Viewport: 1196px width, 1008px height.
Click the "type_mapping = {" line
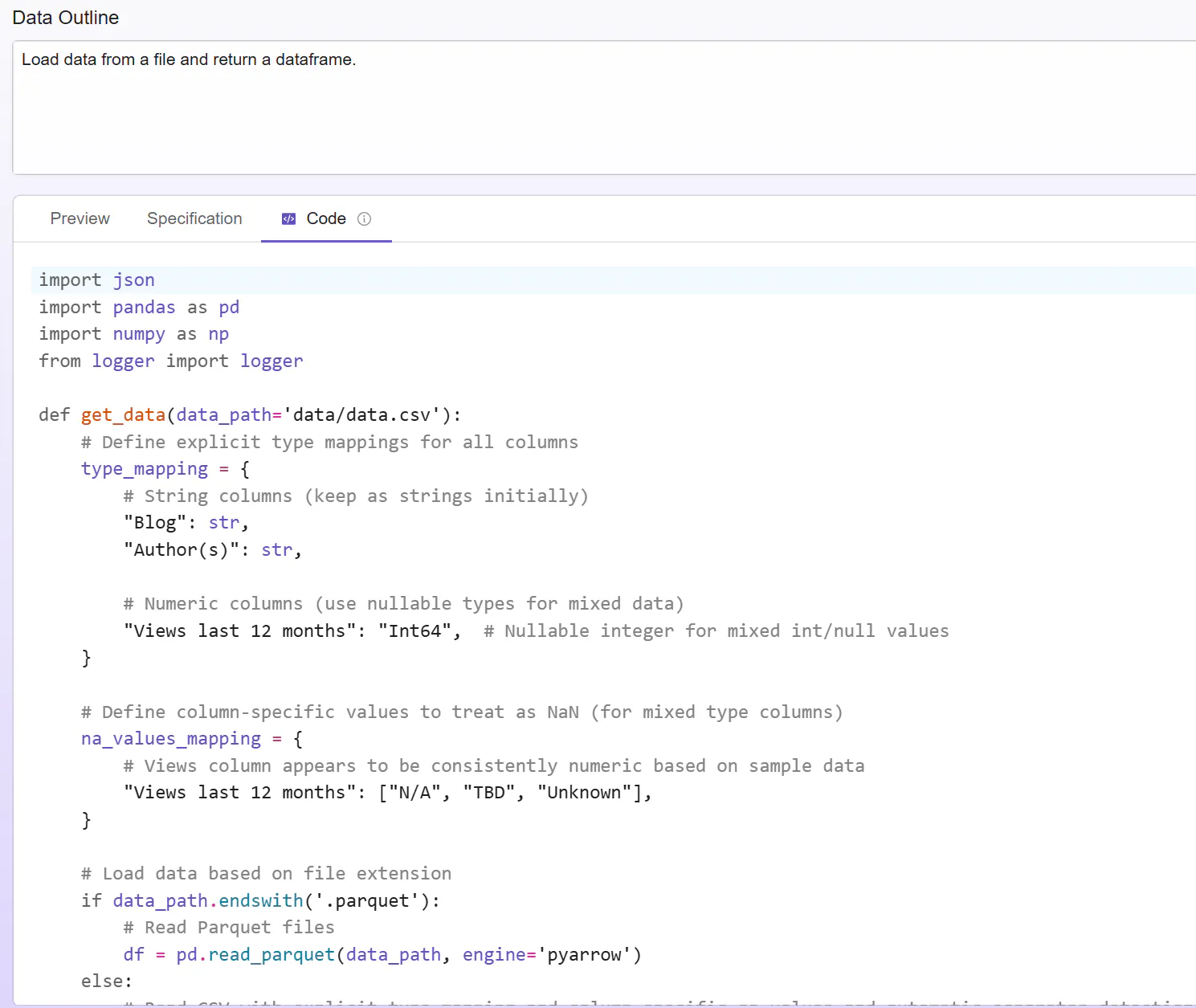coord(165,469)
